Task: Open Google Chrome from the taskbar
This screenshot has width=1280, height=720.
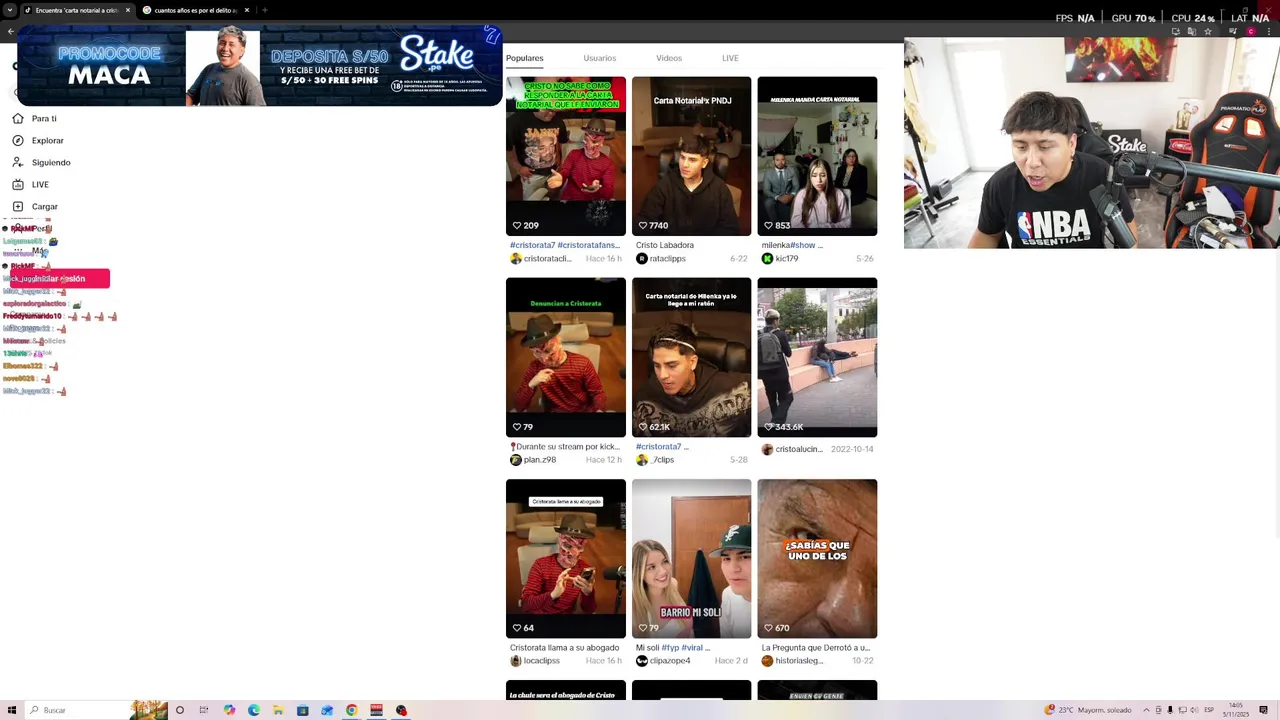Action: point(352,710)
